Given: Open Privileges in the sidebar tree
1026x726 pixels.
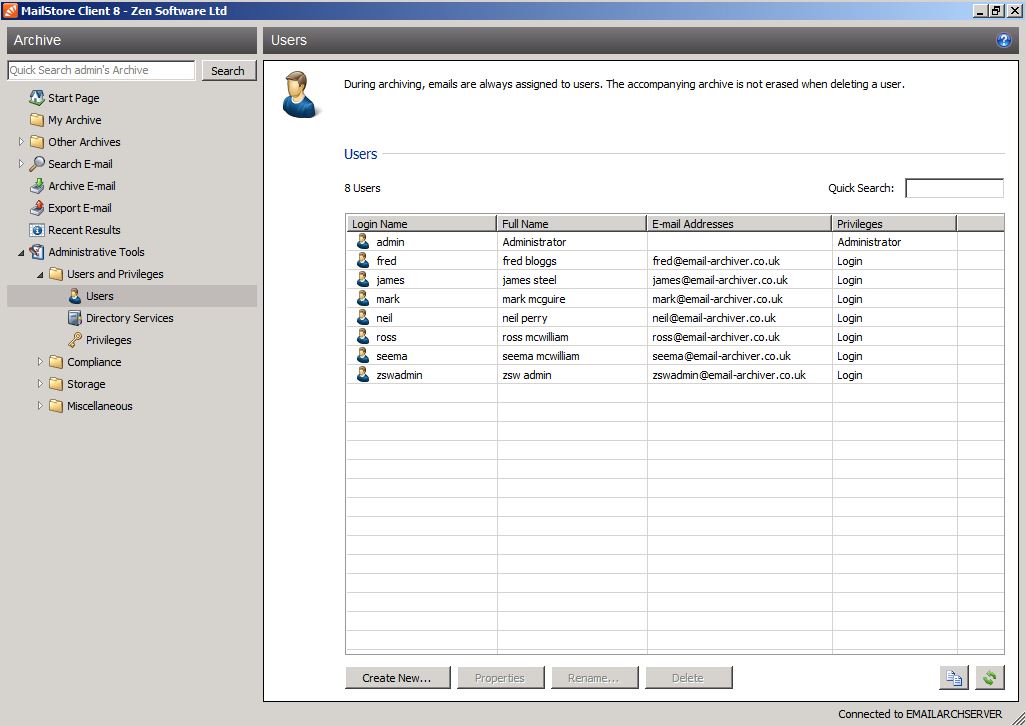Looking at the screenshot, I should [x=109, y=340].
